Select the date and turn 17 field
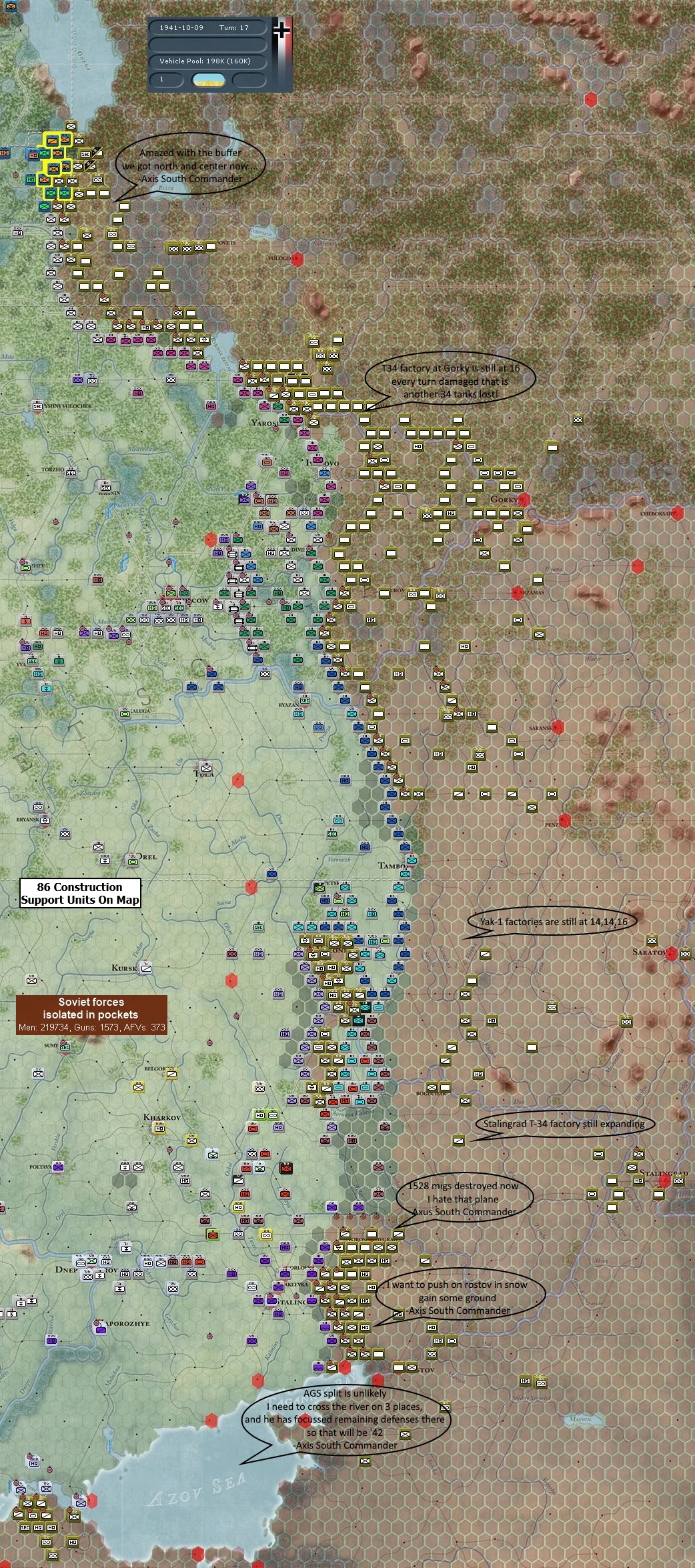This screenshot has height=1568, width=695. coord(209,28)
